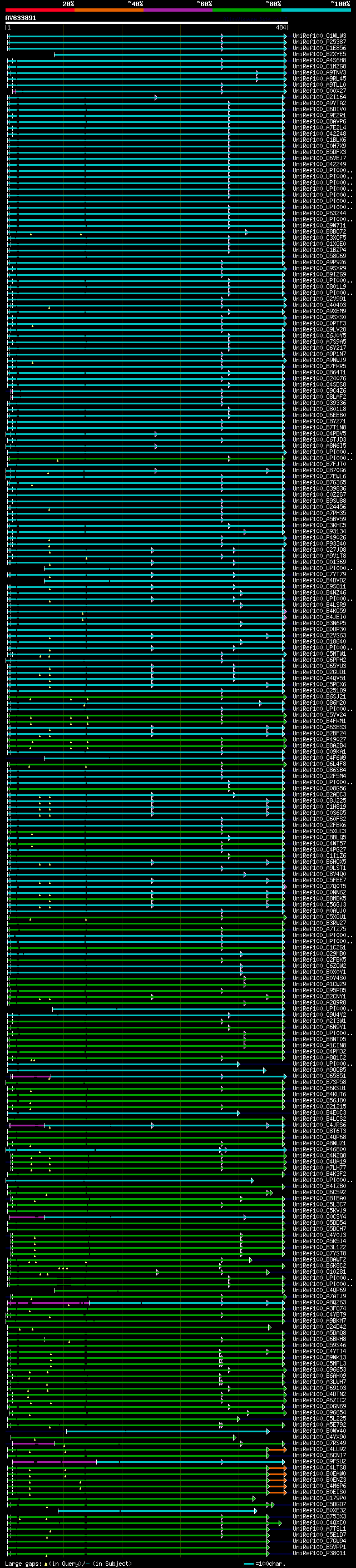The width and height of the screenshot is (356, 1568).
Task: Click the red ~20% identity color band
Action: tap(39, 11)
